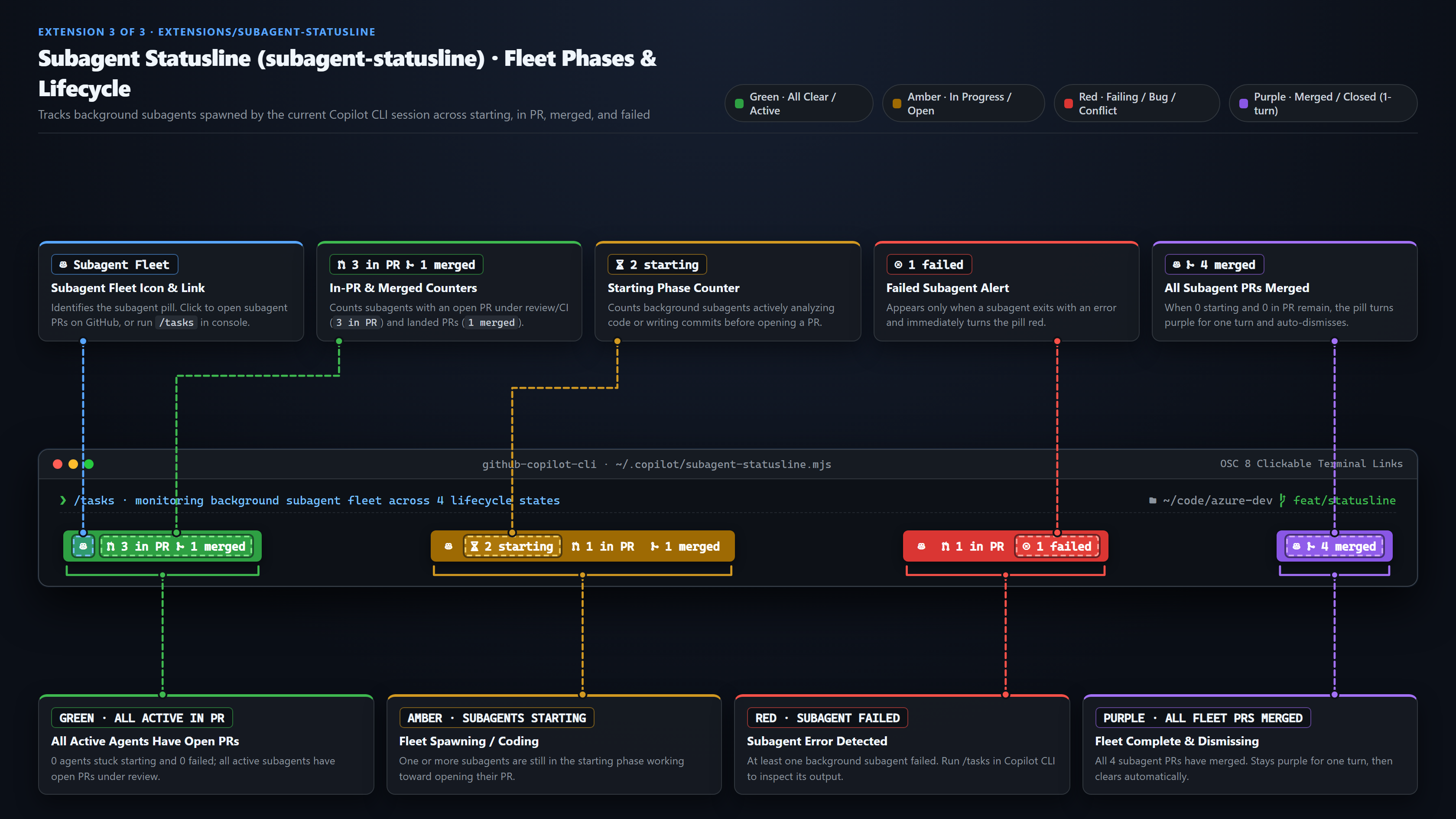Click the robot icon in the green statusline pill

pos(83,546)
